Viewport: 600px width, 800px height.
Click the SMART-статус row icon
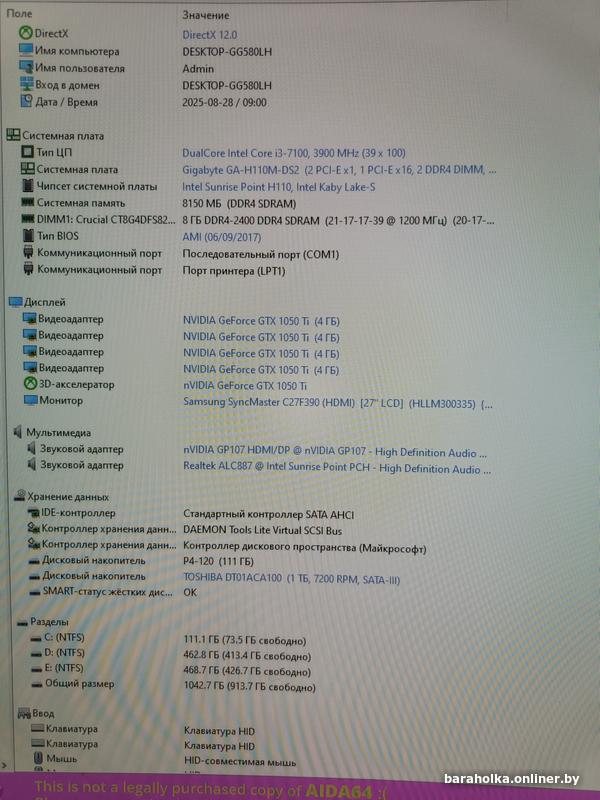click(35, 592)
